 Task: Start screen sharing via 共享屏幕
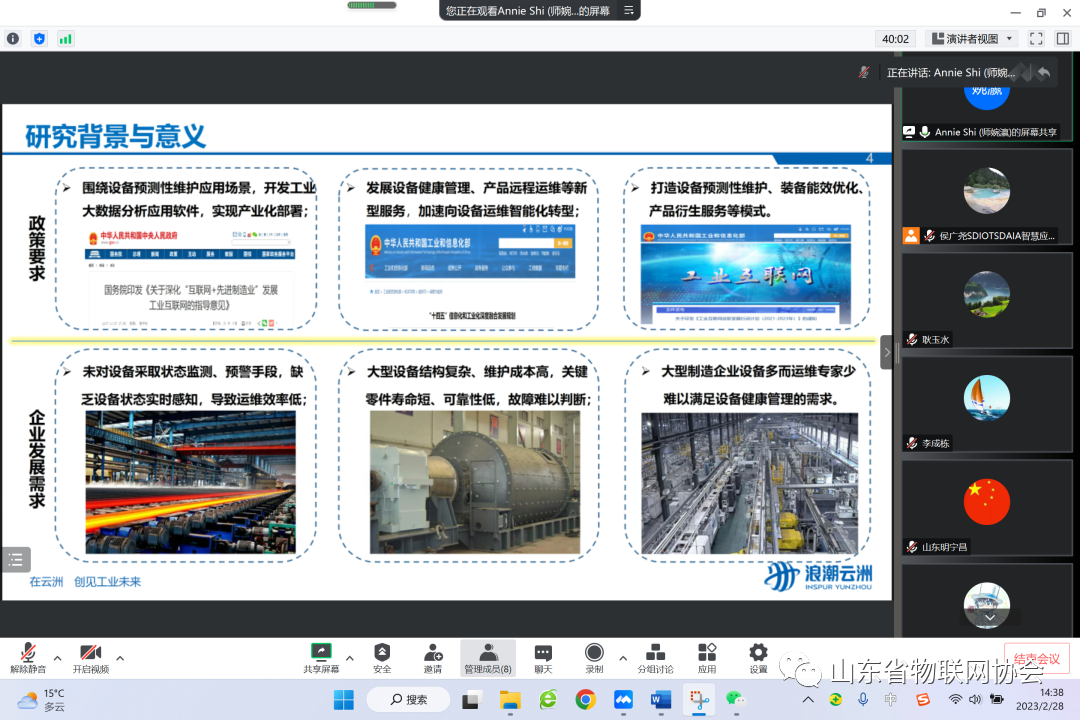coord(321,657)
